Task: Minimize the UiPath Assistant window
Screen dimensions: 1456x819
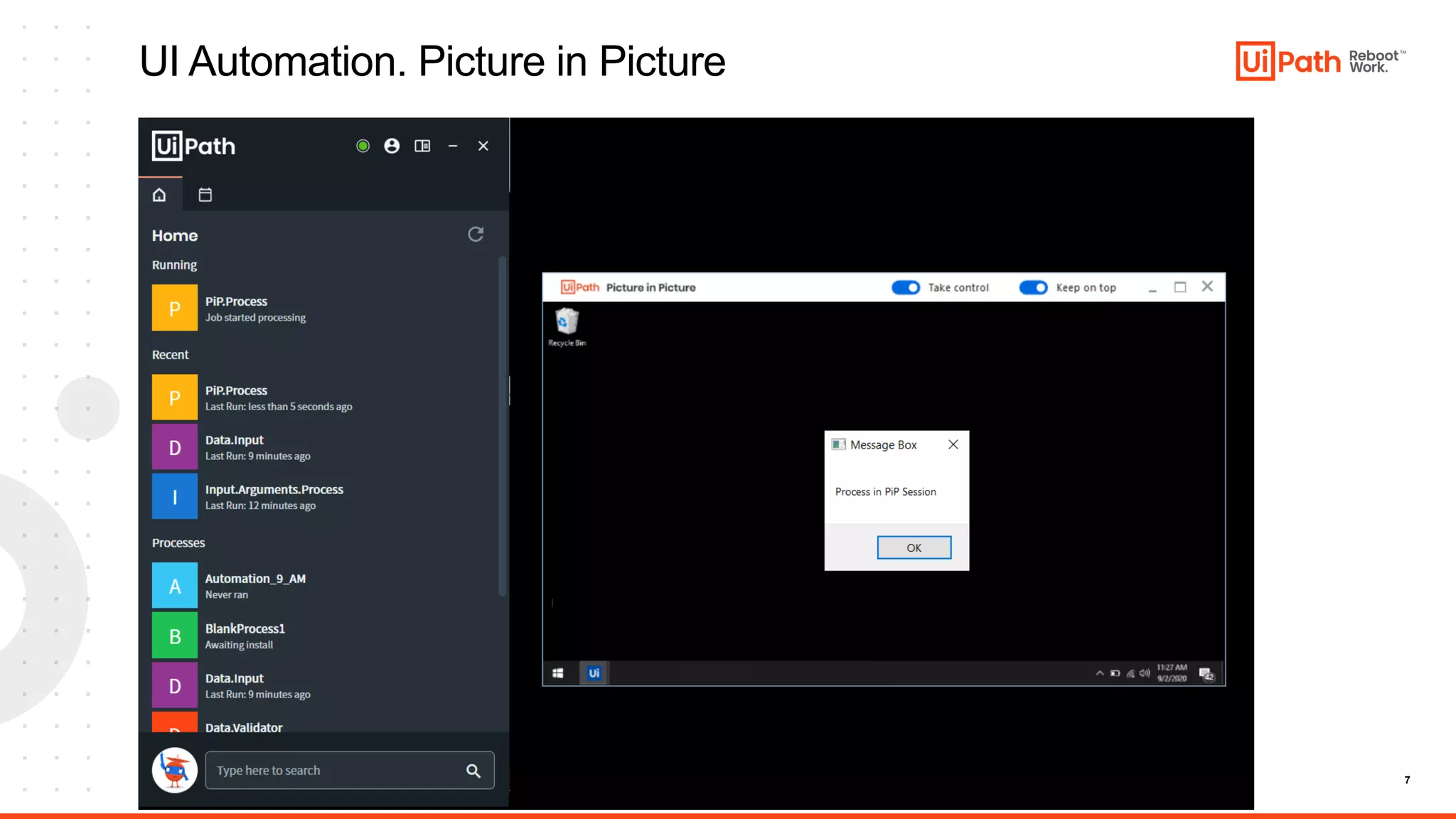Action: point(453,146)
